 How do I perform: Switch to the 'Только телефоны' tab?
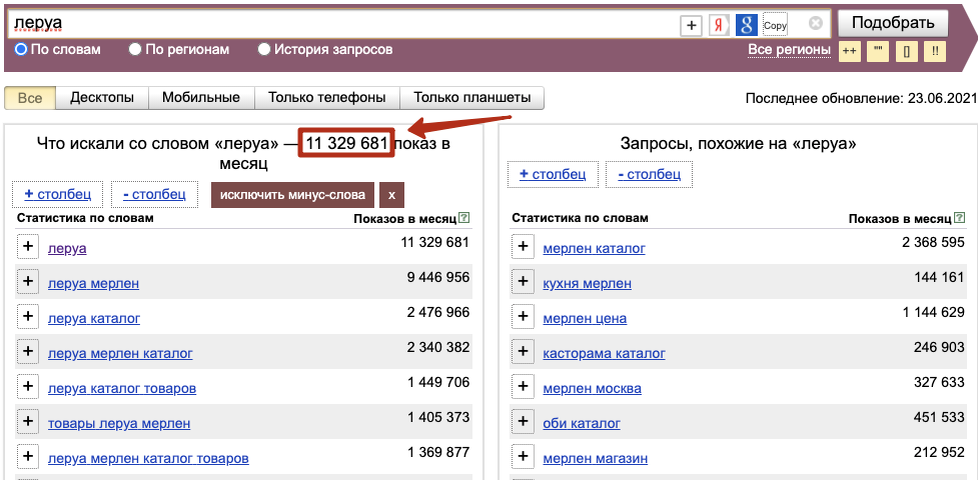click(327, 98)
